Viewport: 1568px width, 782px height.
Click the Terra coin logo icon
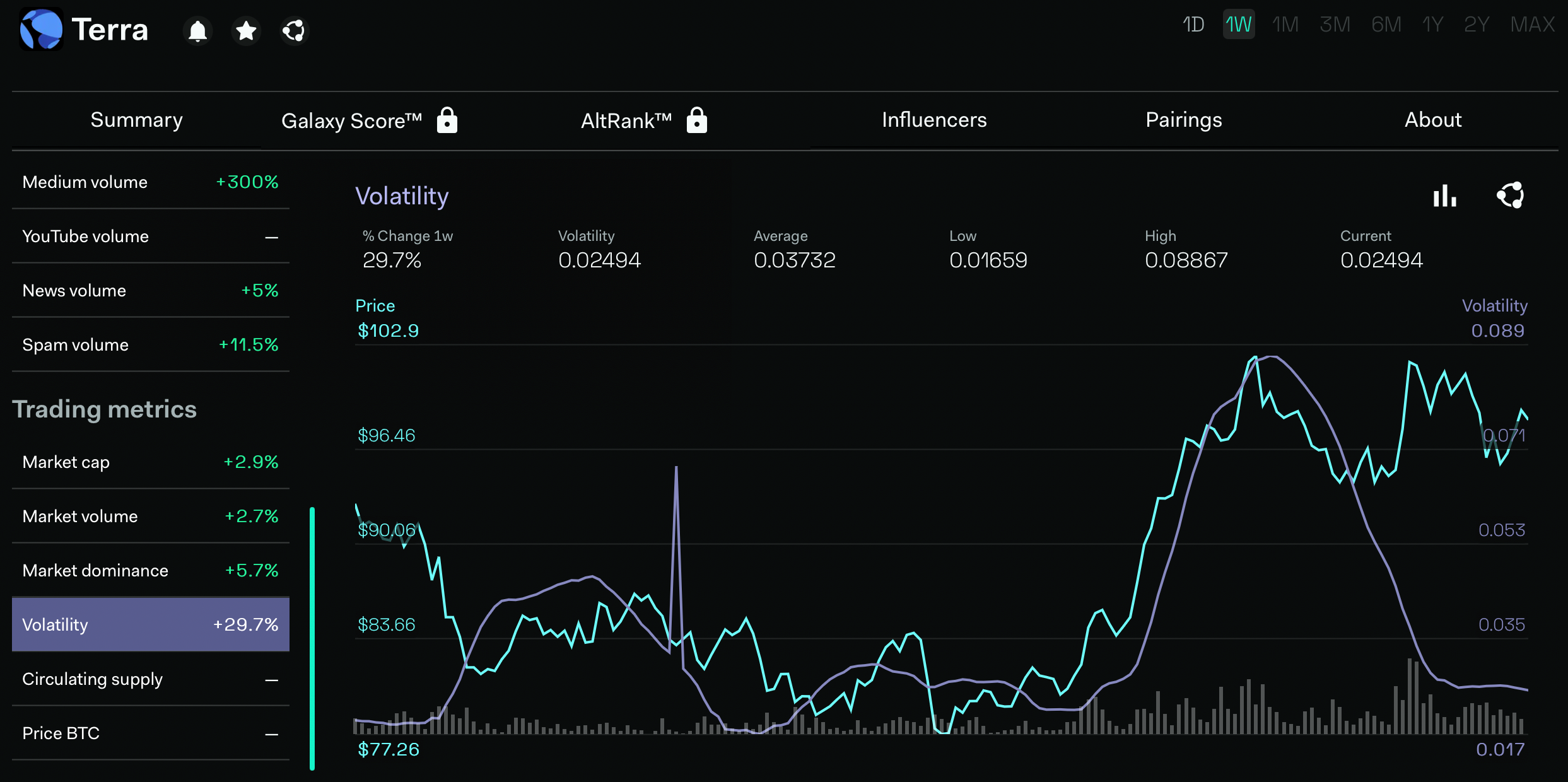click(x=41, y=30)
